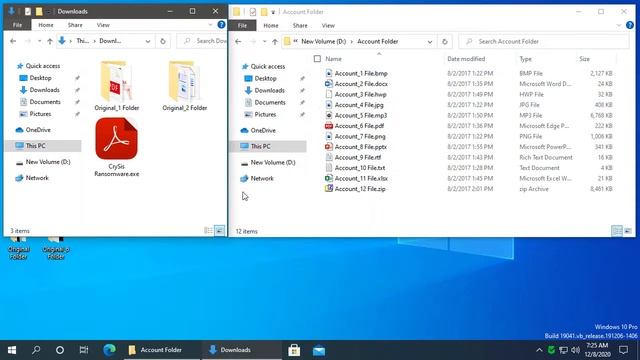Image resolution: width=640 pixels, height=360 pixels.
Task: Click the Account_8 File.pptx icon
Action: coord(329,147)
